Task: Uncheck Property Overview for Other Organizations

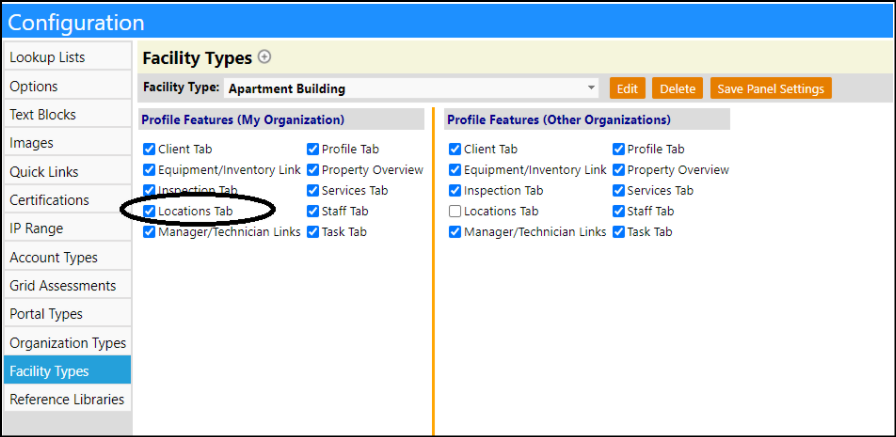Action: [x=618, y=170]
